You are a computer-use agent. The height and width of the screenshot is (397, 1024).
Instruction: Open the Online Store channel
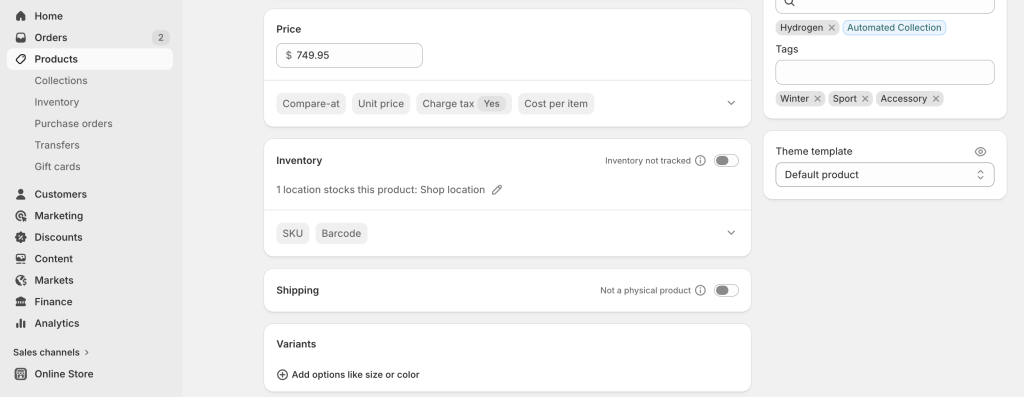point(90,373)
